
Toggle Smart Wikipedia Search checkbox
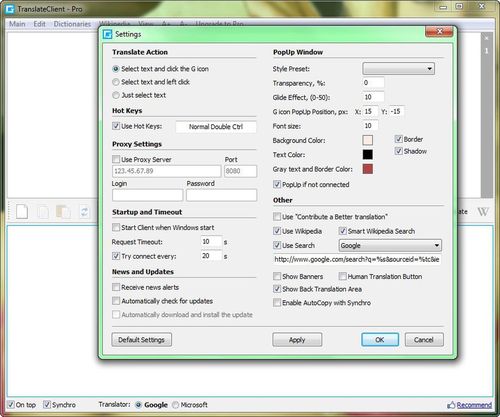(x=342, y=231)
